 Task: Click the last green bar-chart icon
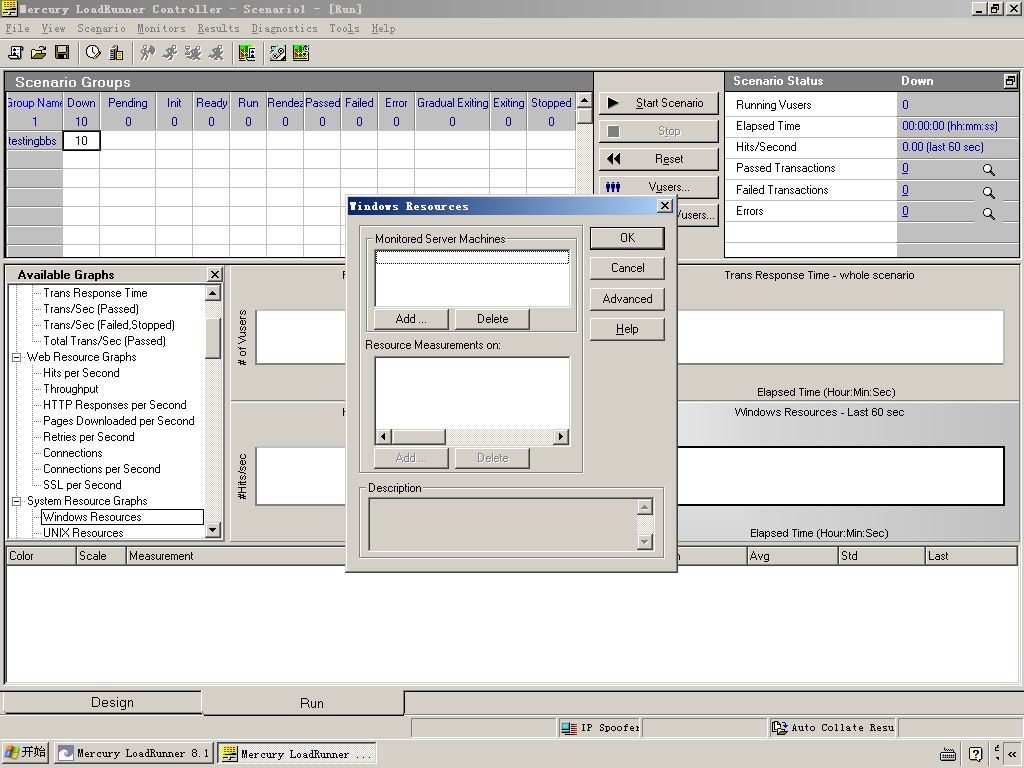coord(301,53)
